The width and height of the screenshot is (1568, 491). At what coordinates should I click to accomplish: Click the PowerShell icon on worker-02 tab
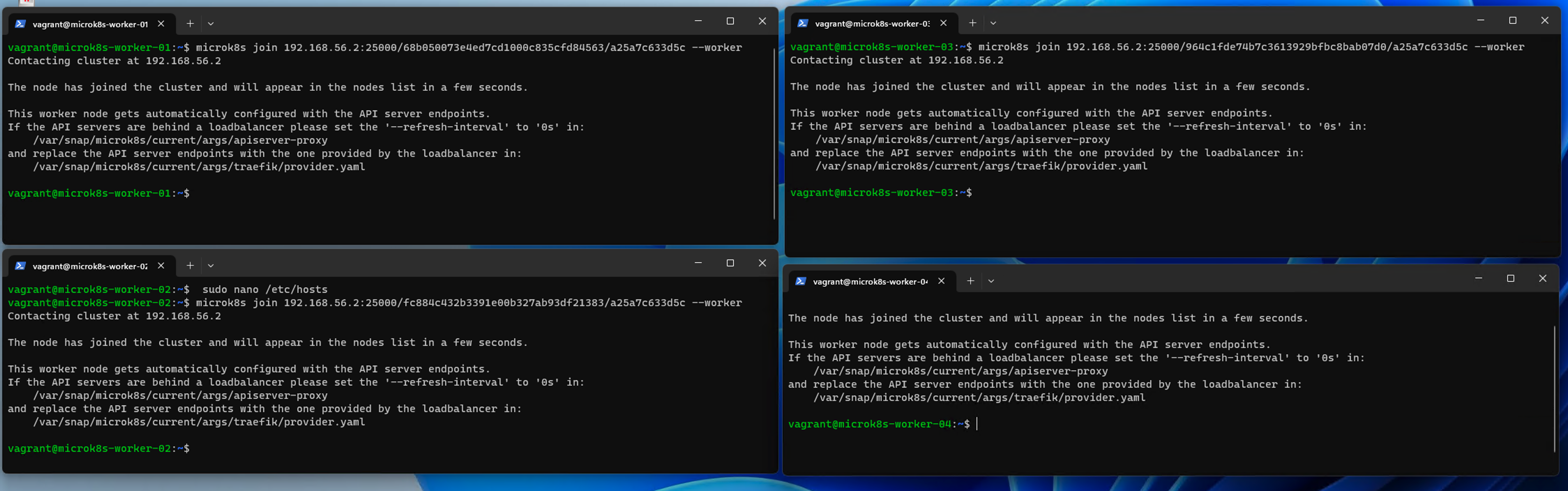[21, 266]
